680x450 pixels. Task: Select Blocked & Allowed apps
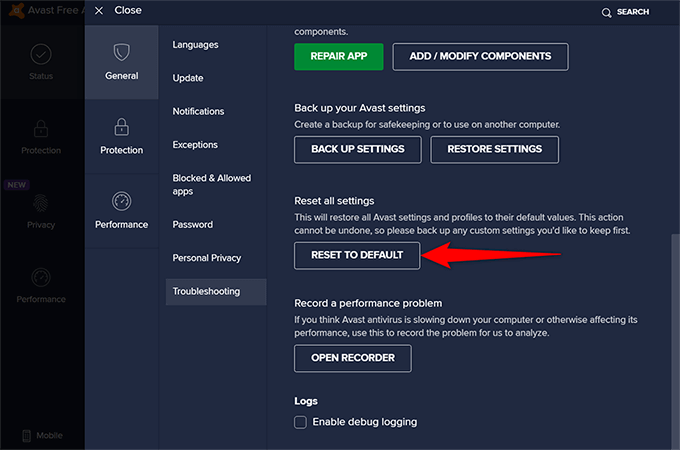pos(211,184)
